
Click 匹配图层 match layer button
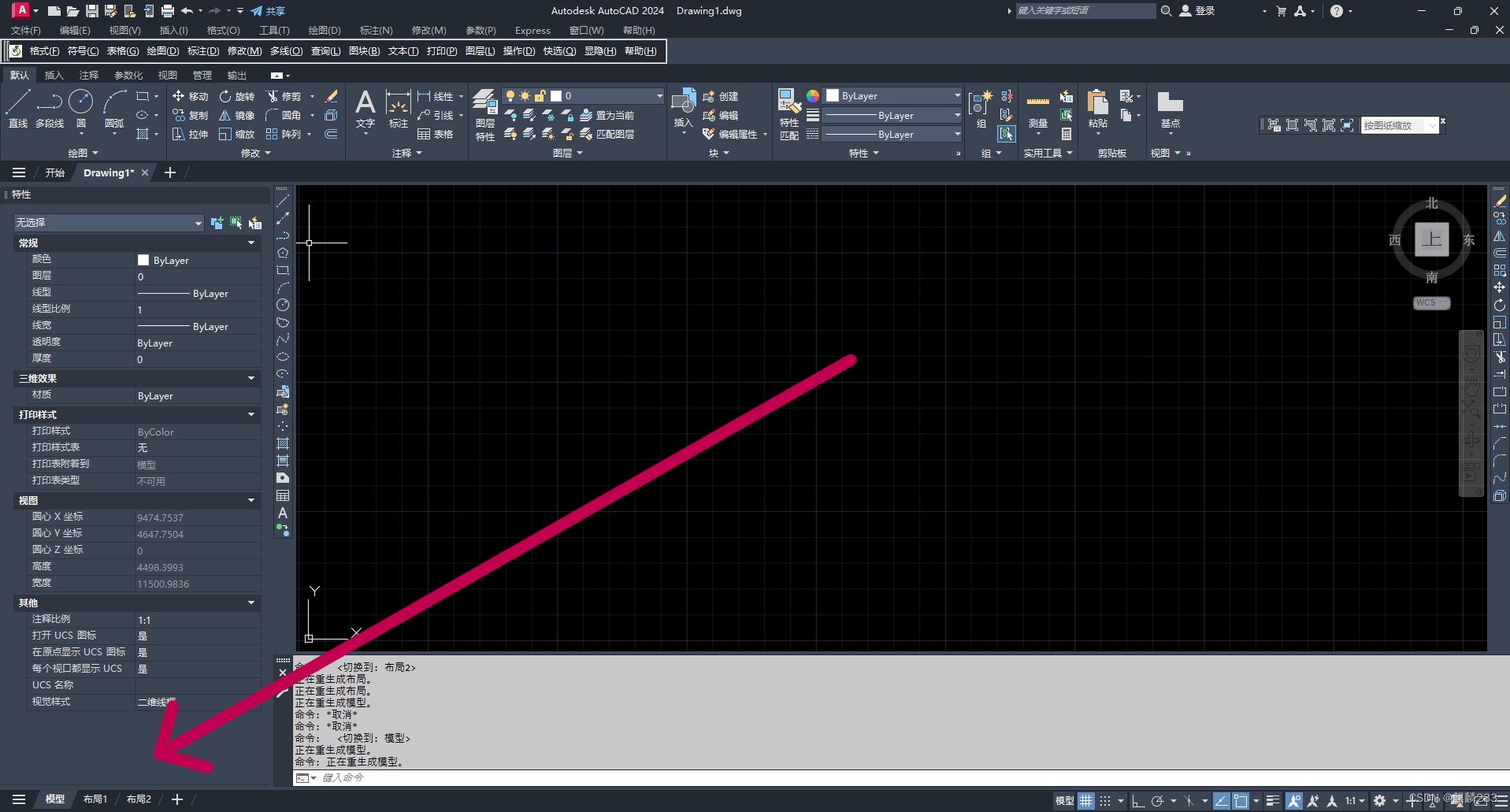tap(607, 134)
